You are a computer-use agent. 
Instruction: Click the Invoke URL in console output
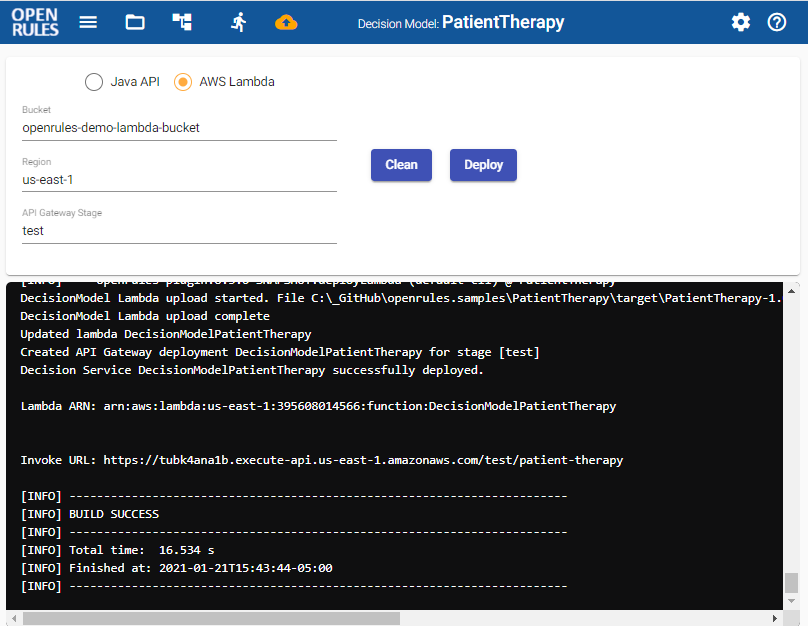tap(360, 460)
